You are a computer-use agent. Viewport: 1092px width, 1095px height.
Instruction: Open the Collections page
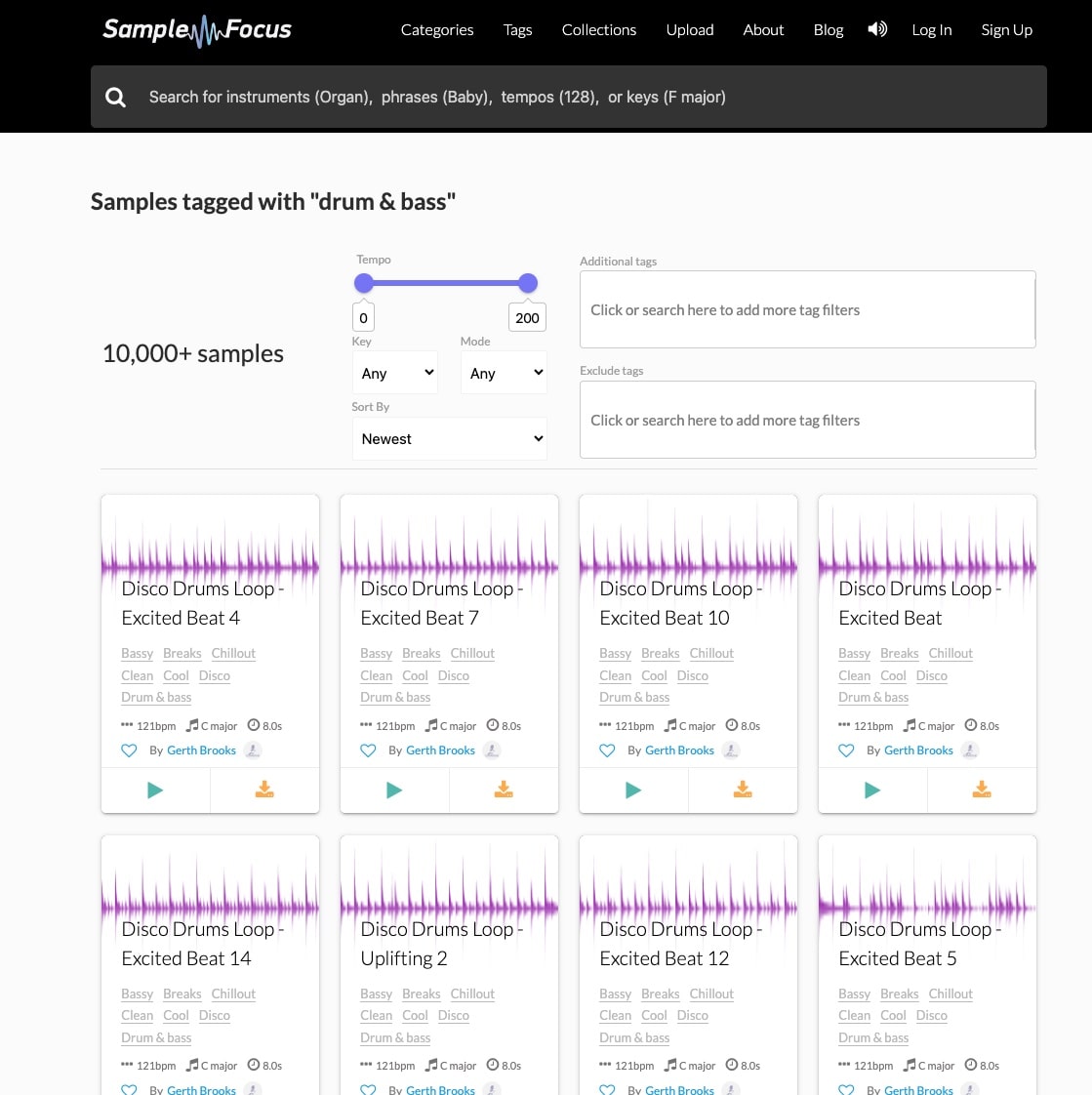(598, 30)
